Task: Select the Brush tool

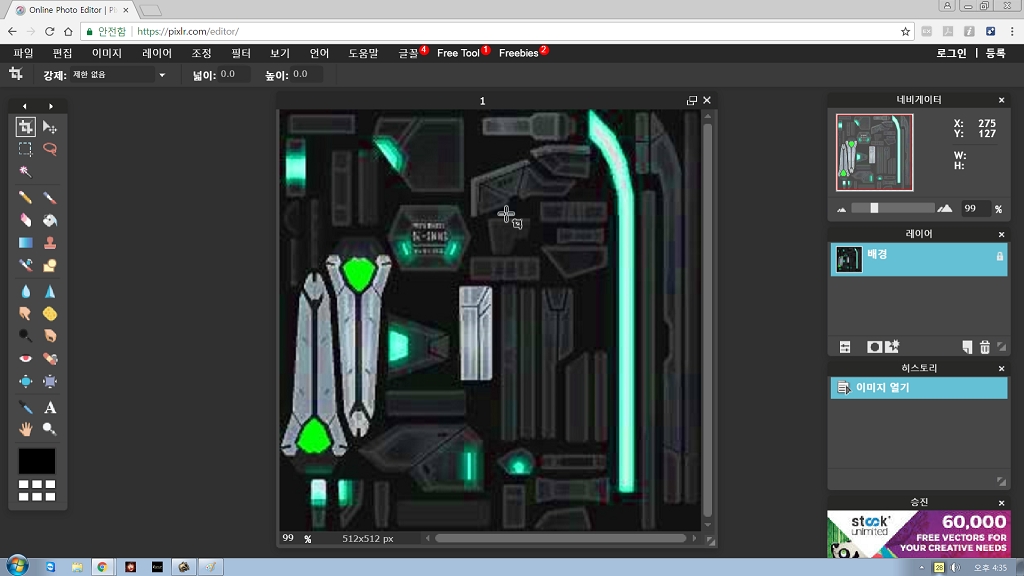Action: pyautogui.click(x=50, y=197)
